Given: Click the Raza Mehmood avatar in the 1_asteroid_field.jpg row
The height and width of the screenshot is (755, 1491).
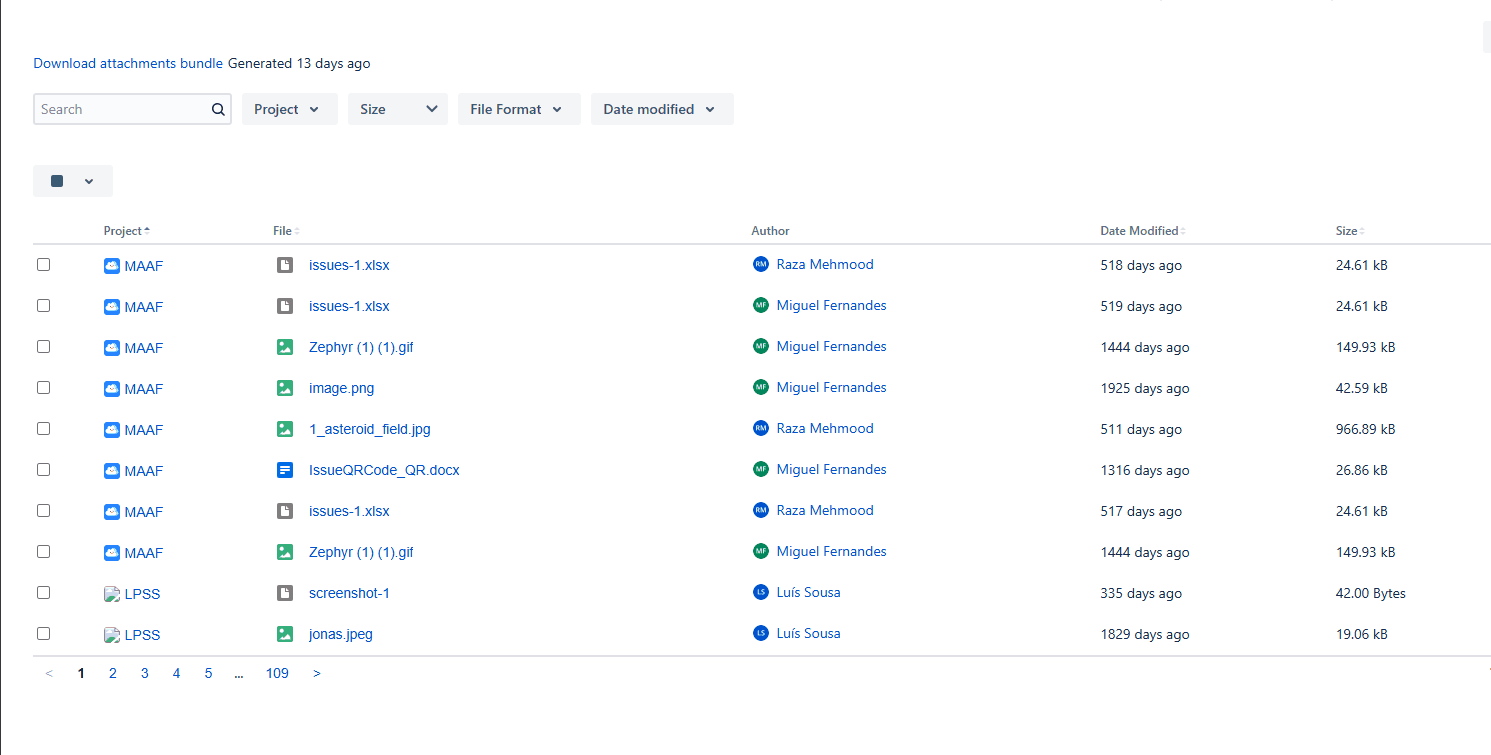Looking at the screenshot, I should (761, 428).
